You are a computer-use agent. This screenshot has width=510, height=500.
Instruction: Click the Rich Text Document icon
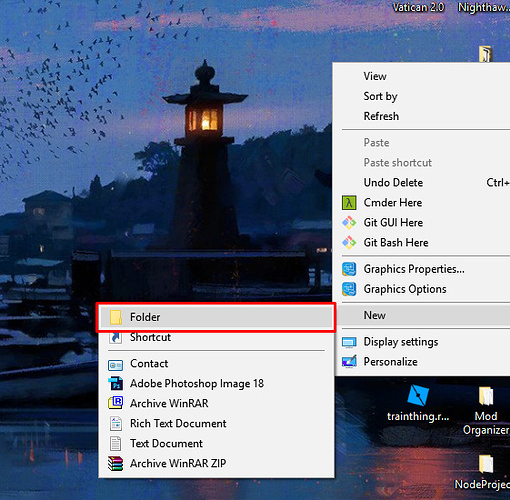click(x=116, y=423)
